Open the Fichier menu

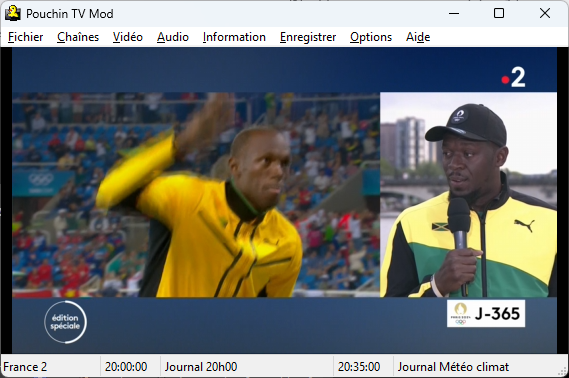pos(25,37)
